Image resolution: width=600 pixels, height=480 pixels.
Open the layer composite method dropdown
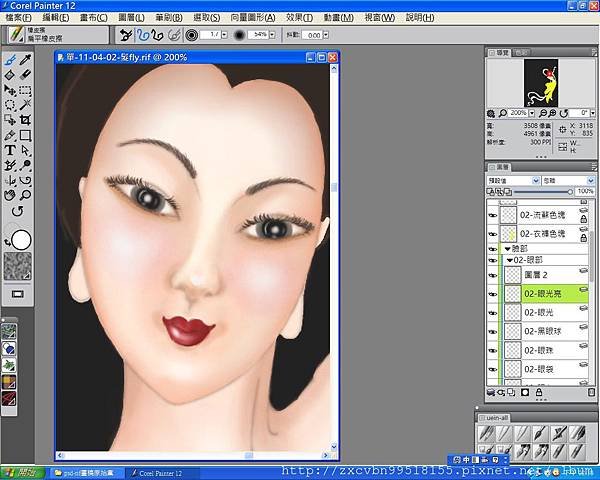(x=514, y=180)
